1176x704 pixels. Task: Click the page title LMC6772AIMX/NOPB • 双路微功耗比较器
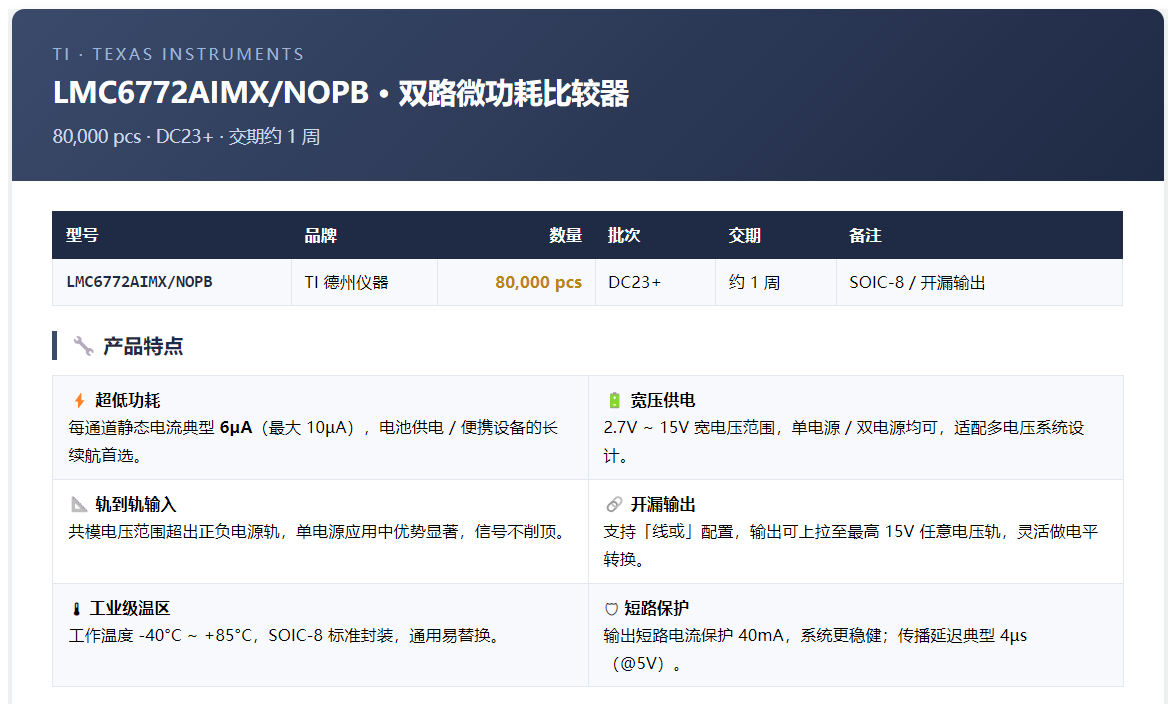tap(340, 94)
